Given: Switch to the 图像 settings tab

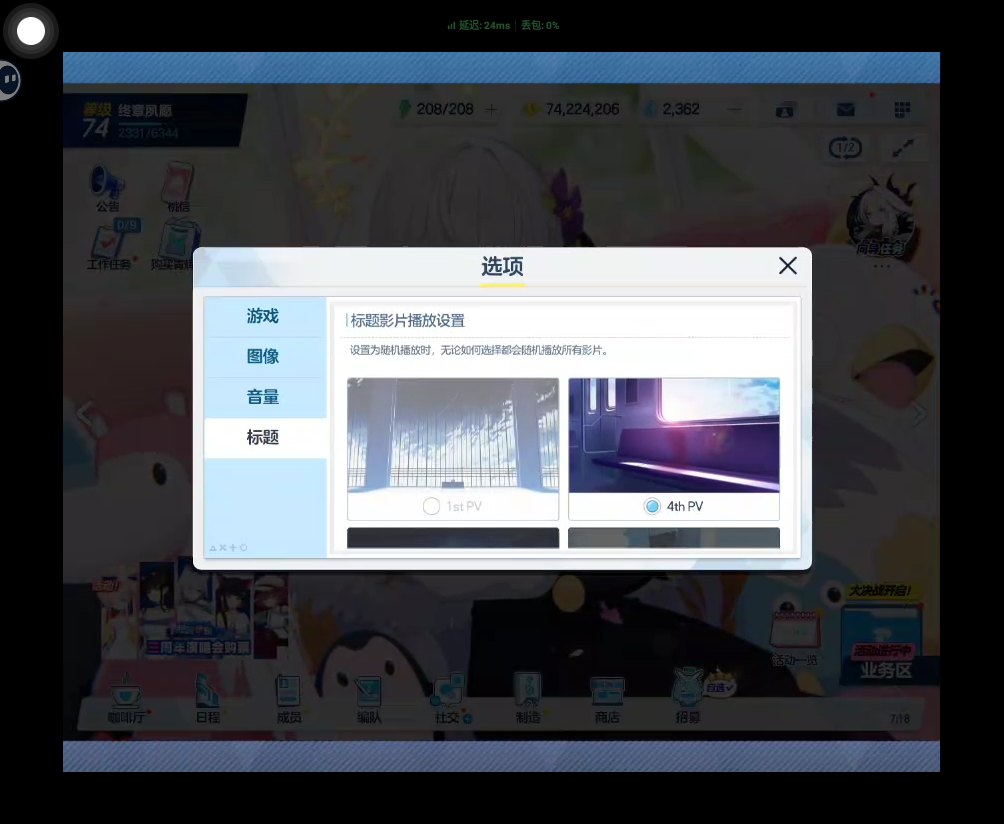Looking at the screenshot, I should point(265,357).
